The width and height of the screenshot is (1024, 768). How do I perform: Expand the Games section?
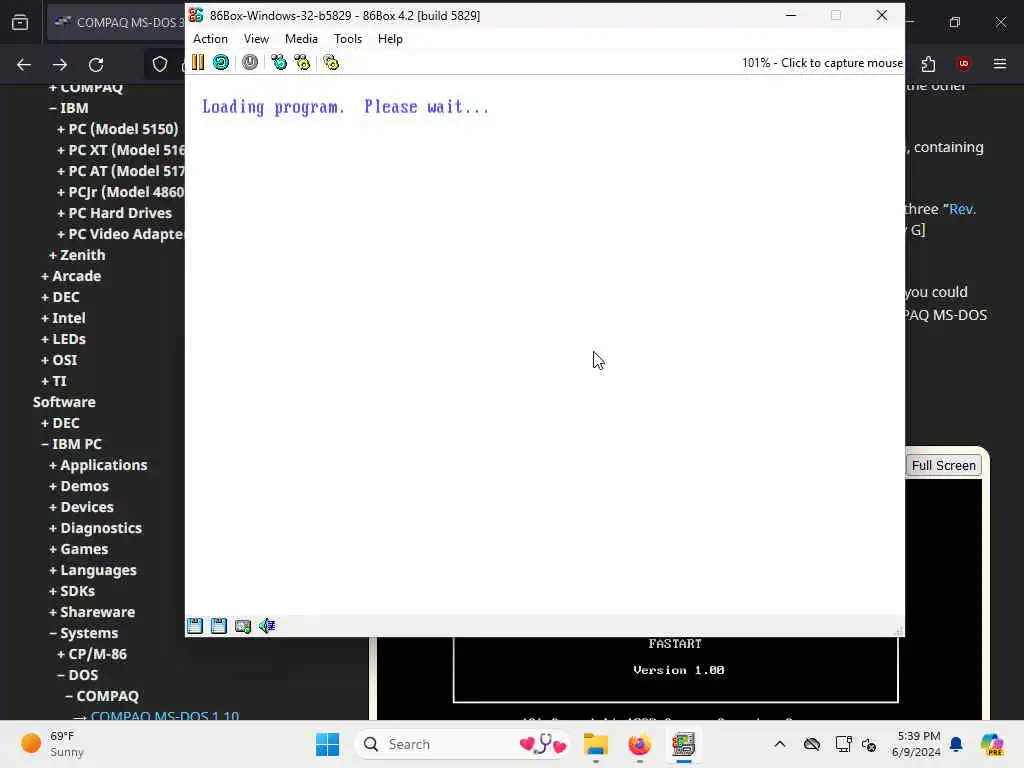(x=78, y=549)
